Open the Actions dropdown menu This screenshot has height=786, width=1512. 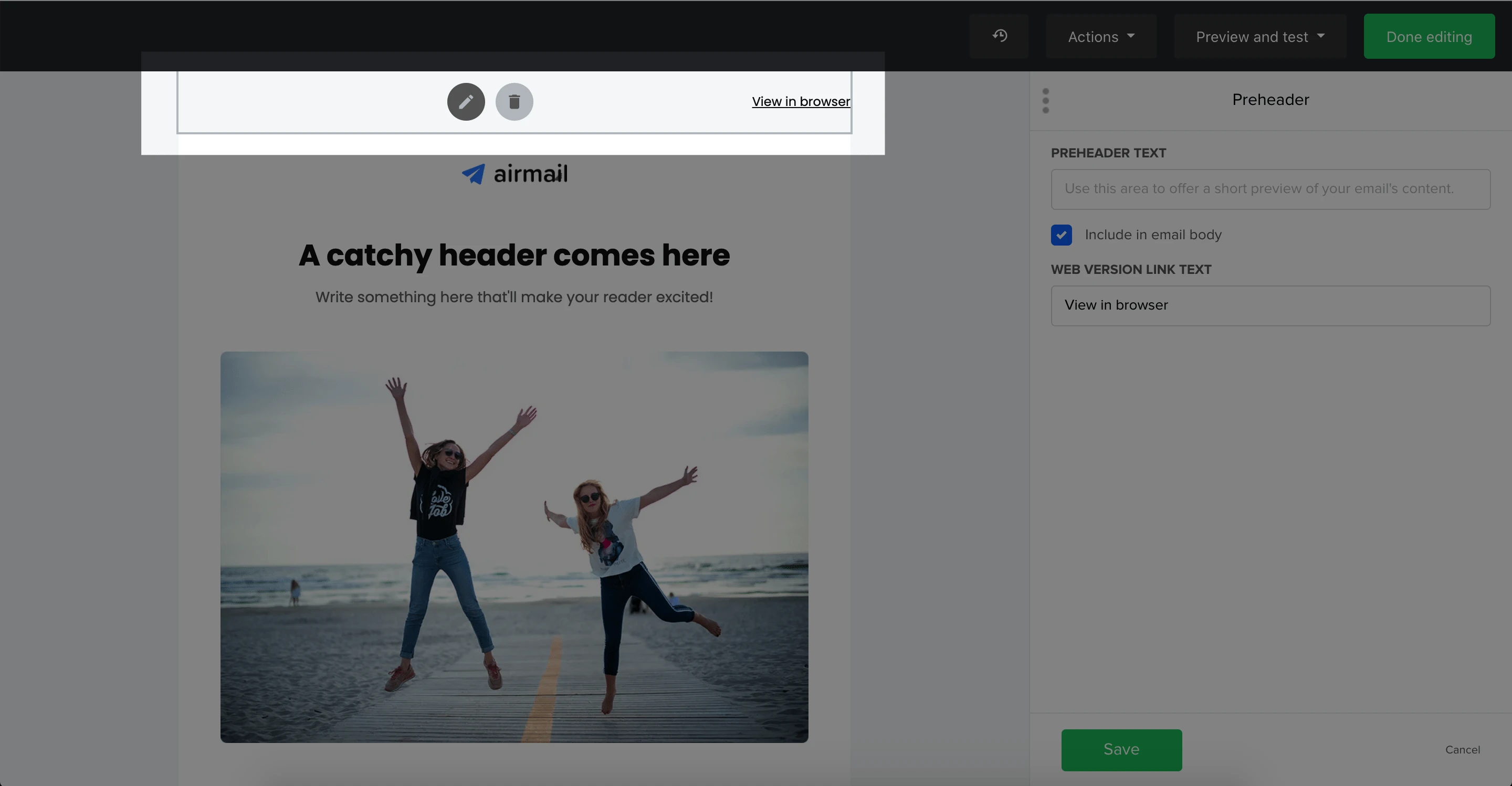1100,36
